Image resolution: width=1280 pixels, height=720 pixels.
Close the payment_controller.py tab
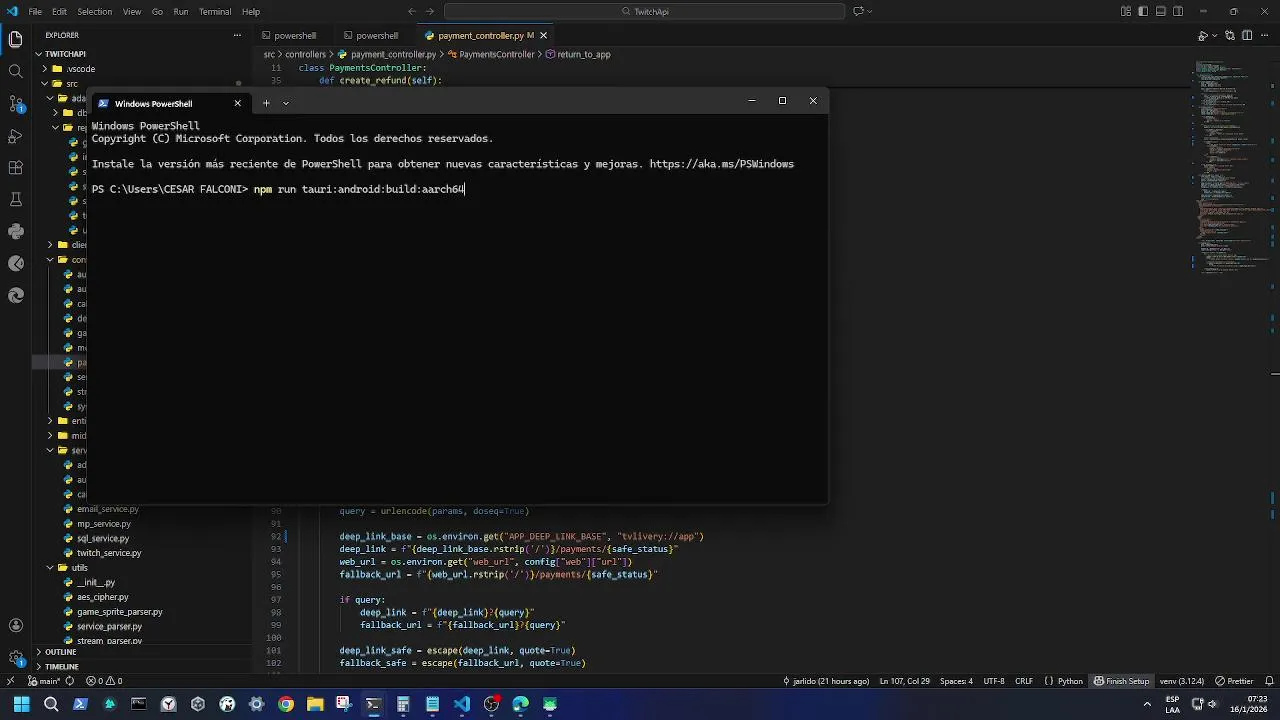pyautogui.click(x=544, y=35)
